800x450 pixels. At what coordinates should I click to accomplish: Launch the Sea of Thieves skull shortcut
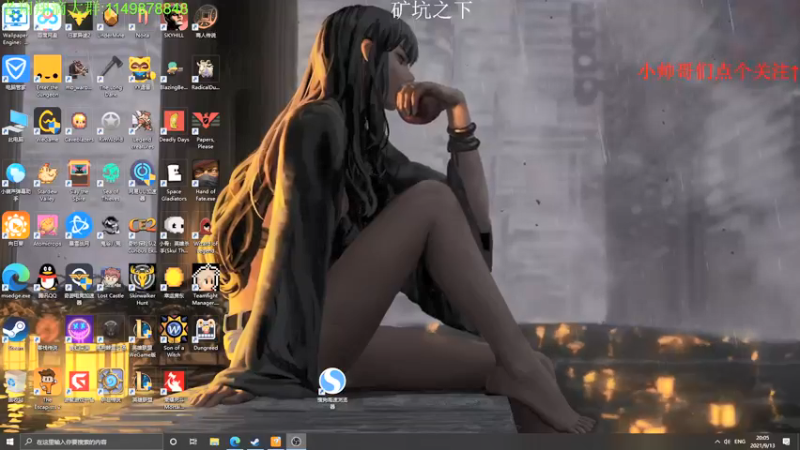[x=111, y=180]
